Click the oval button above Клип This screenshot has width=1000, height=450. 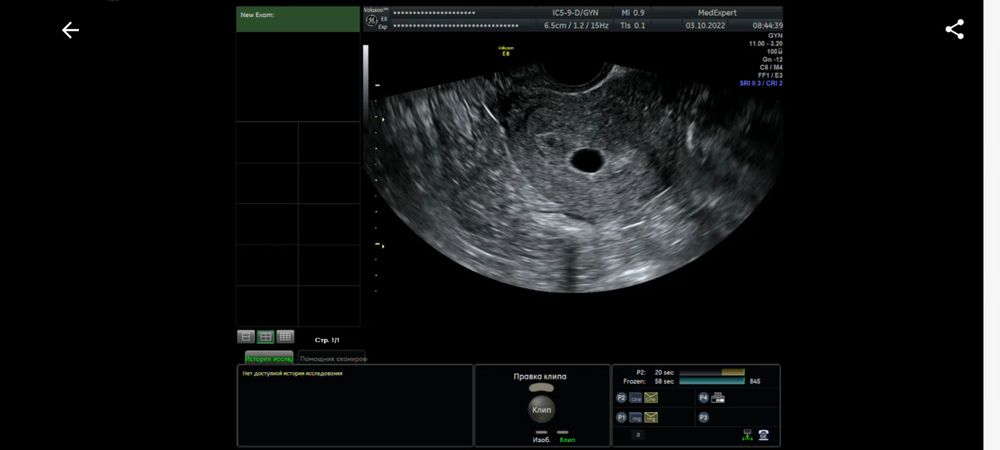click(541, 388)
